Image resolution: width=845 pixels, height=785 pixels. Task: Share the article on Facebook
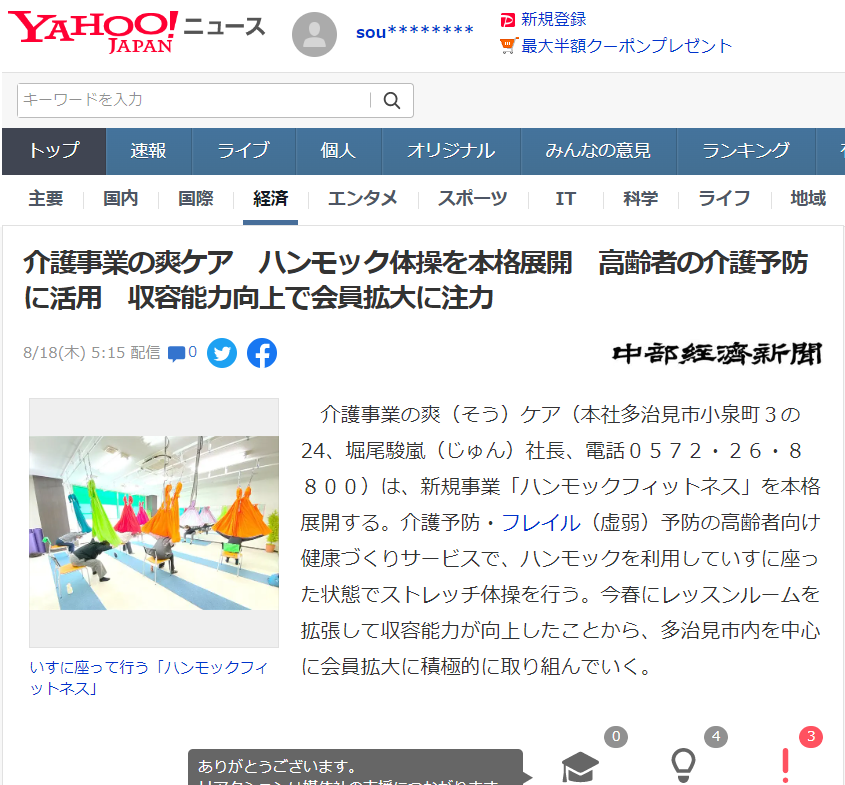pyautogui.click(x=262, y=353)
